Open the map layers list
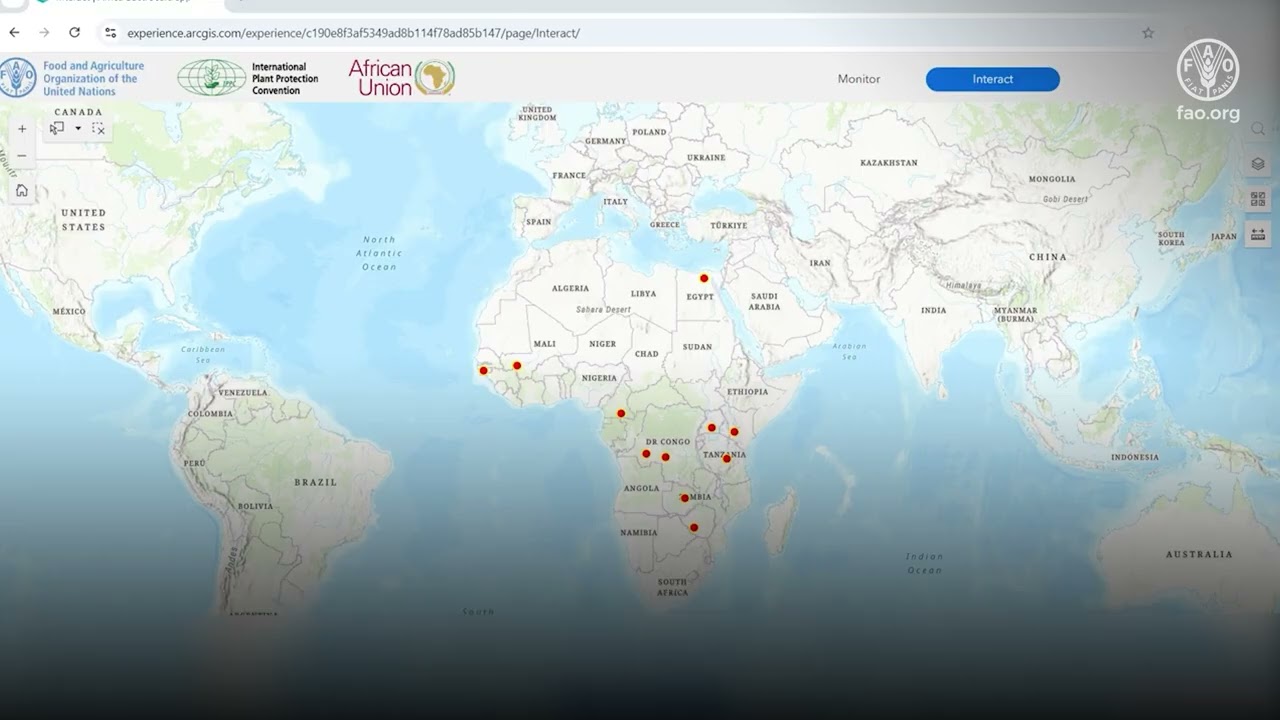The image size is (1280, 720). pos(1258,164)
